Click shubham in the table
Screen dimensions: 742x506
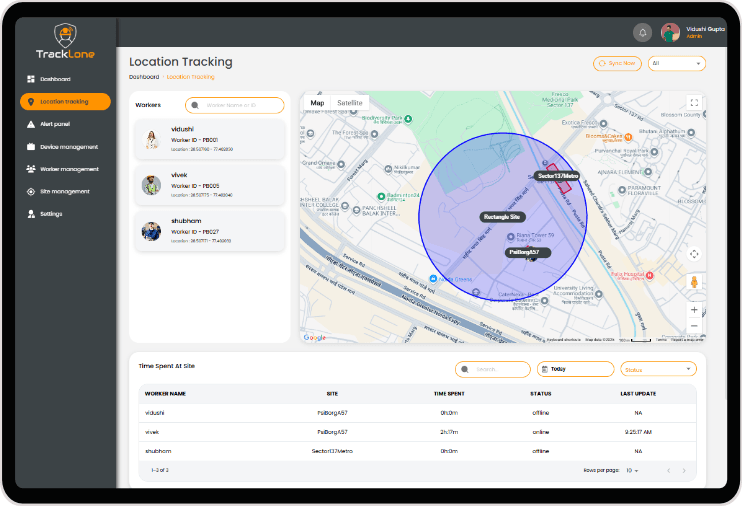(158, 451)
